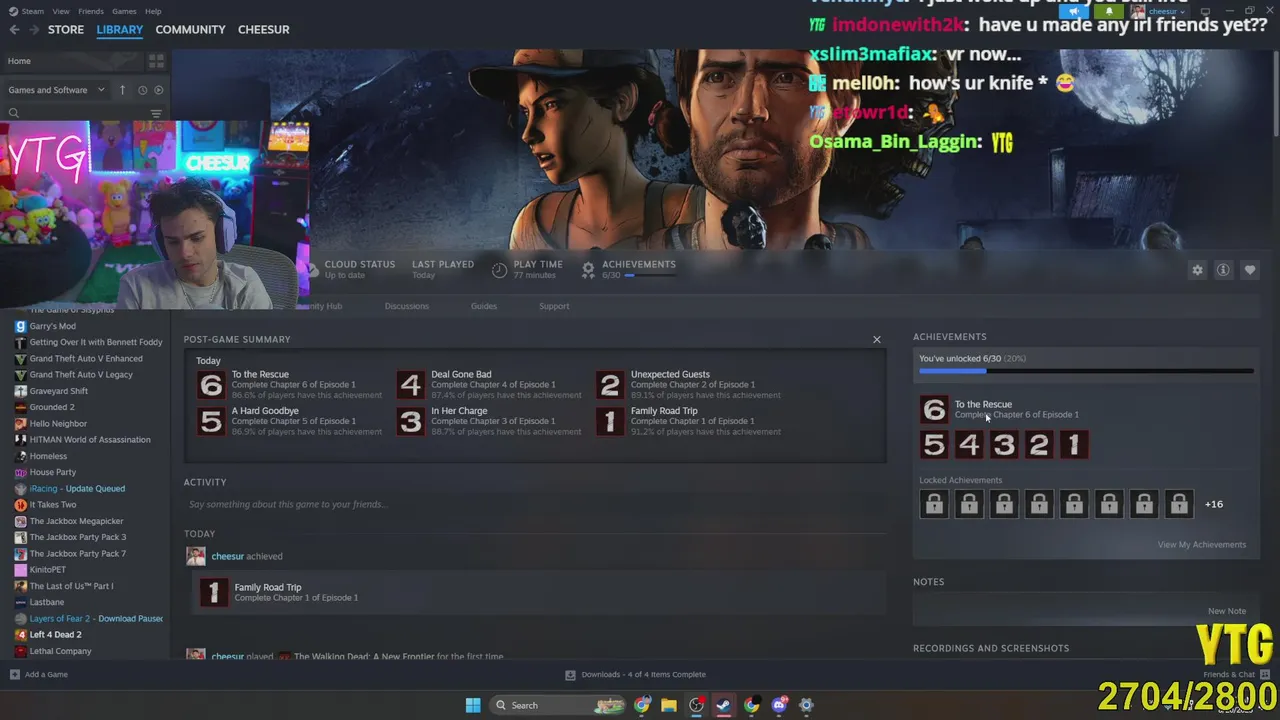Select It Takes Two in library
Viewport: 1280px width, 720px height.
53,504
